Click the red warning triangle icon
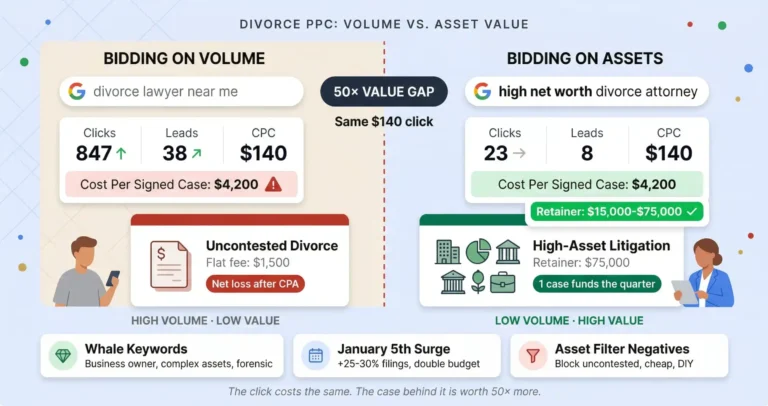The image size is (768, 406). tap(274, 184)
